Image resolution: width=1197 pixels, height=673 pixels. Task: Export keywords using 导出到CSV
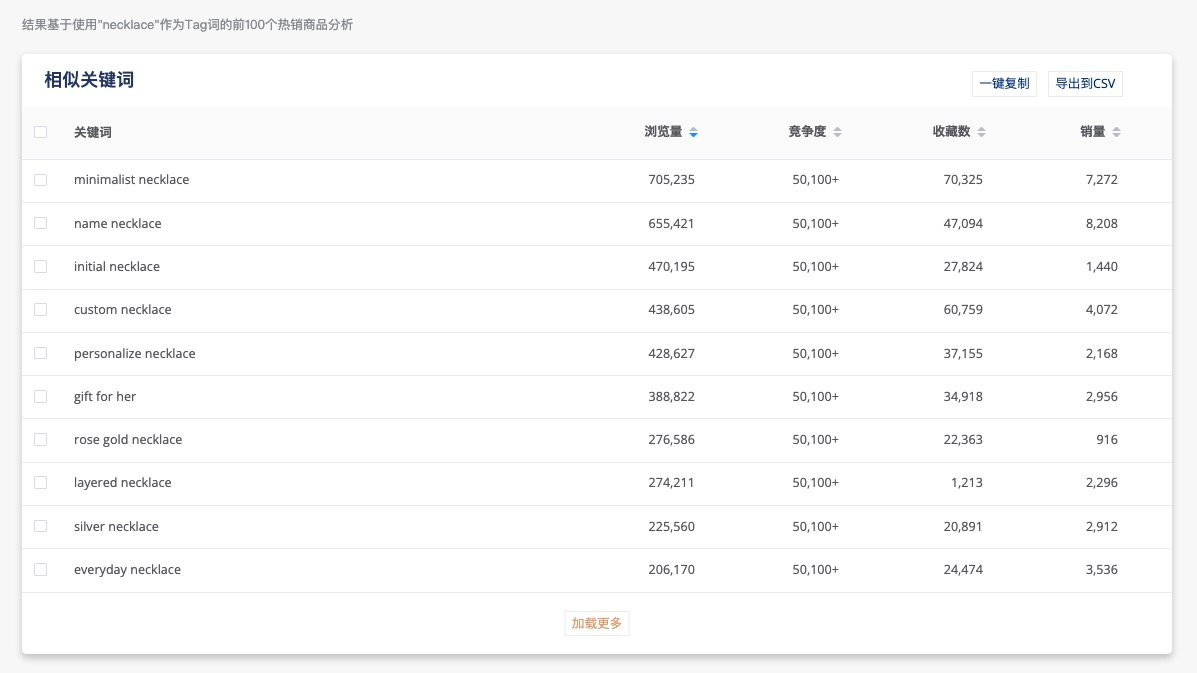click(x=1085, y=84)
